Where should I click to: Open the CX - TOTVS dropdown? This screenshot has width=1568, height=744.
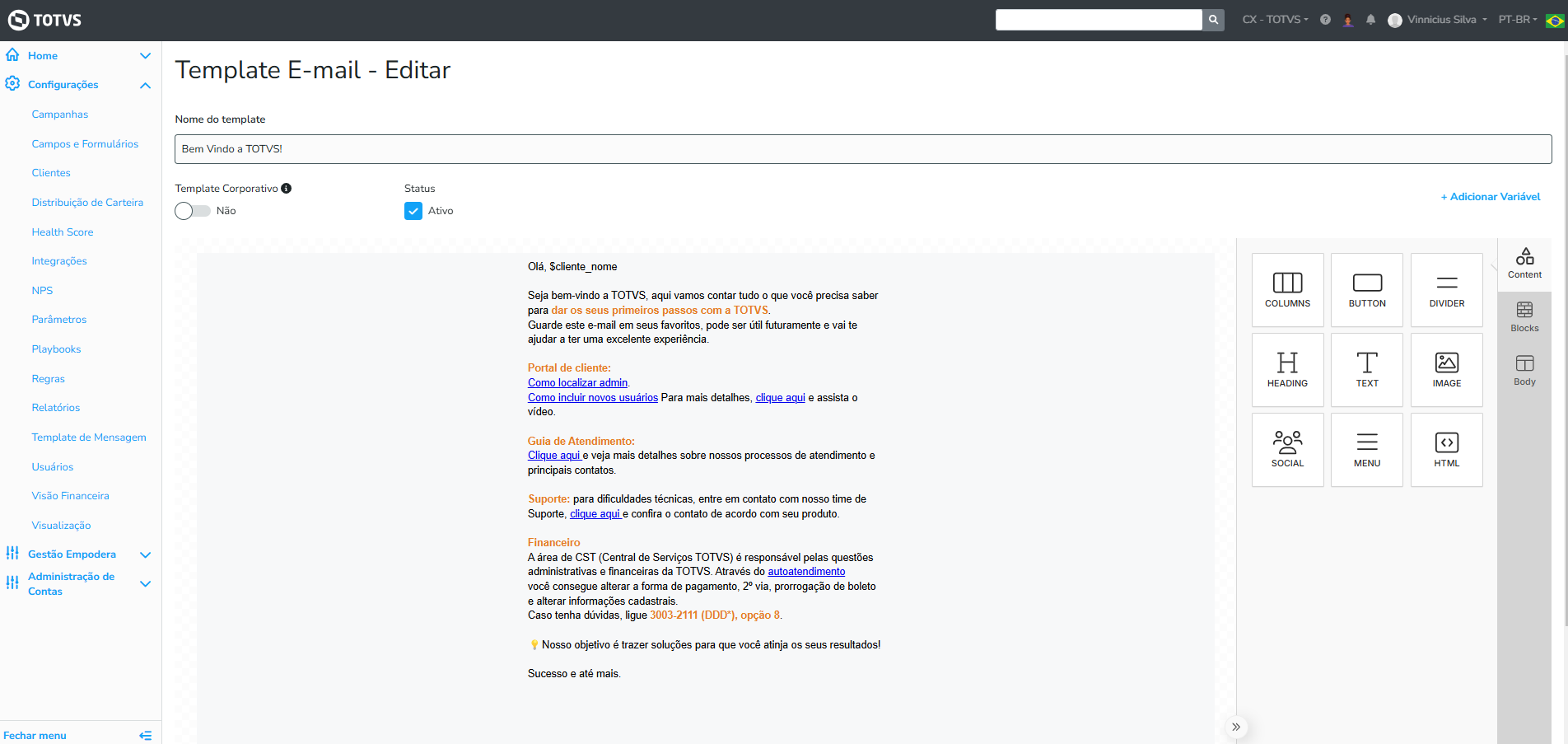click(1275, 20)
